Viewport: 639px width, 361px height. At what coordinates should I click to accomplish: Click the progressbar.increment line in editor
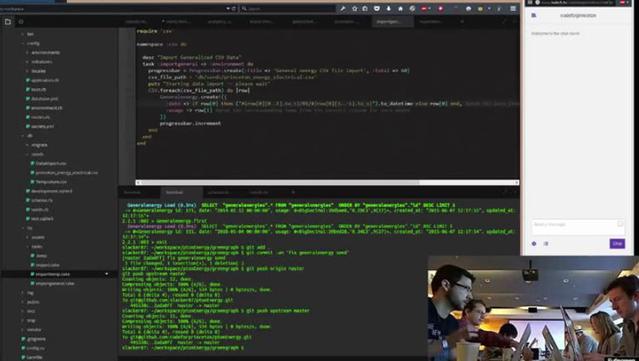pyautogui.click(x=190, y=123)
